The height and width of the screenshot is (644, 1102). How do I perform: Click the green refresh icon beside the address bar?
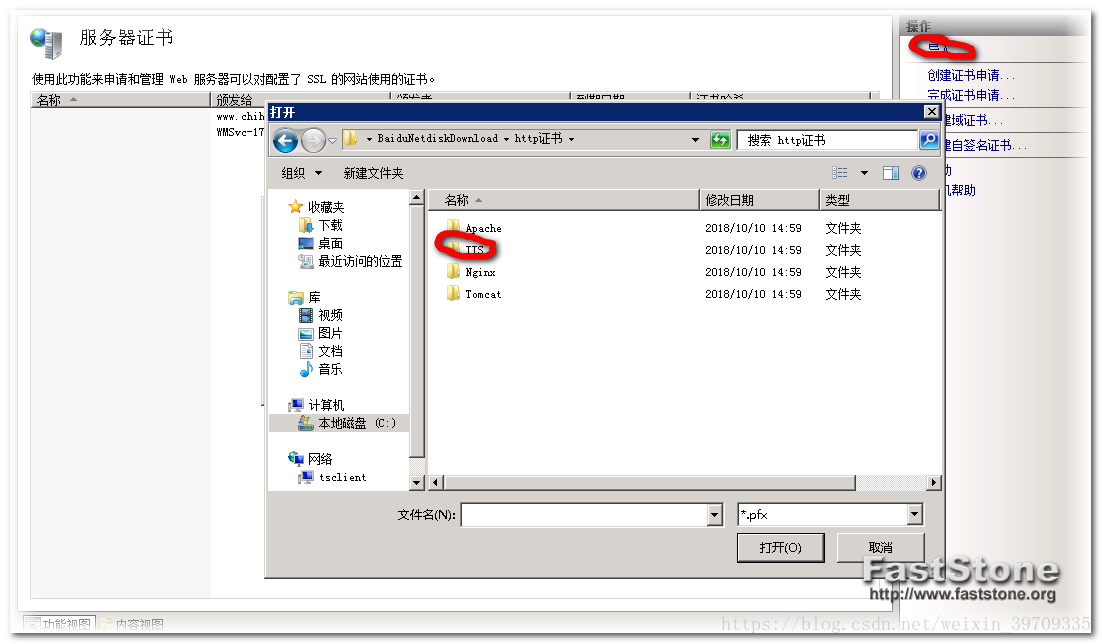pyautogui.click(x=720, y=140)
